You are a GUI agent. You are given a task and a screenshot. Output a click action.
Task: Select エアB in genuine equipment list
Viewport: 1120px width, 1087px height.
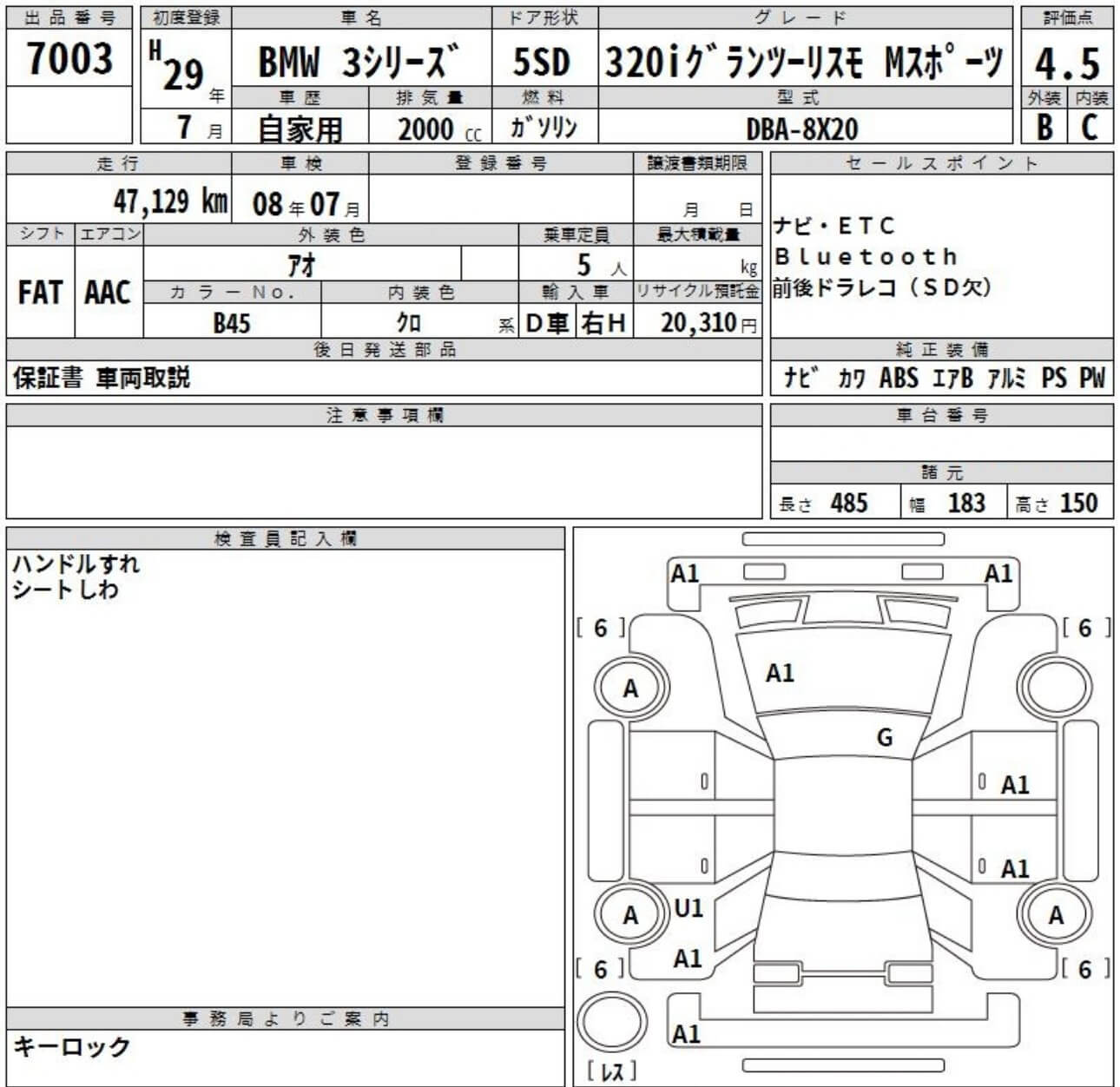pyautogui.click(x=952, y=378)
